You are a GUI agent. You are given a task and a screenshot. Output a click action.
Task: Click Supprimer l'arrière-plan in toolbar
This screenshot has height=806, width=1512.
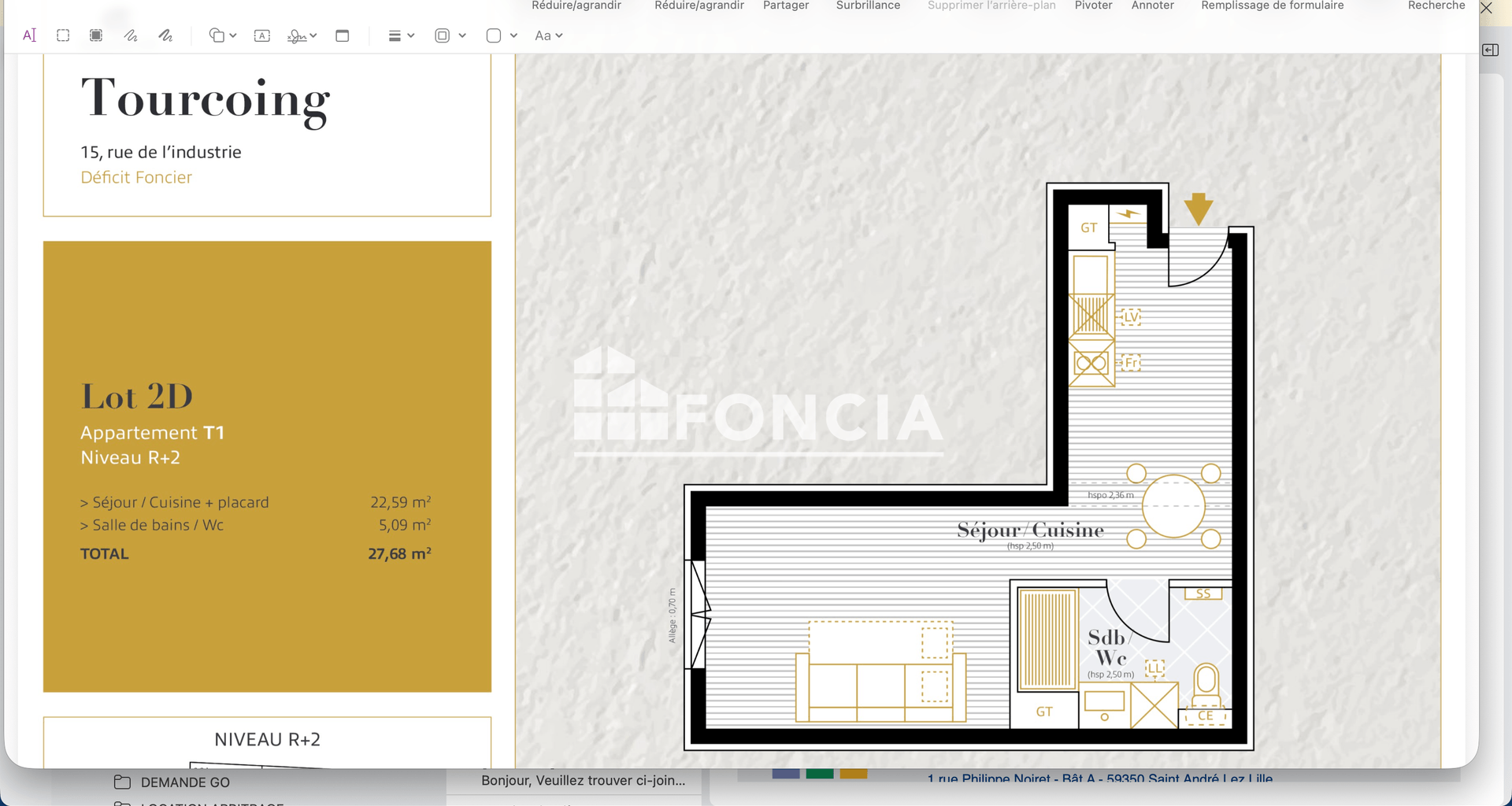point(991,6)
